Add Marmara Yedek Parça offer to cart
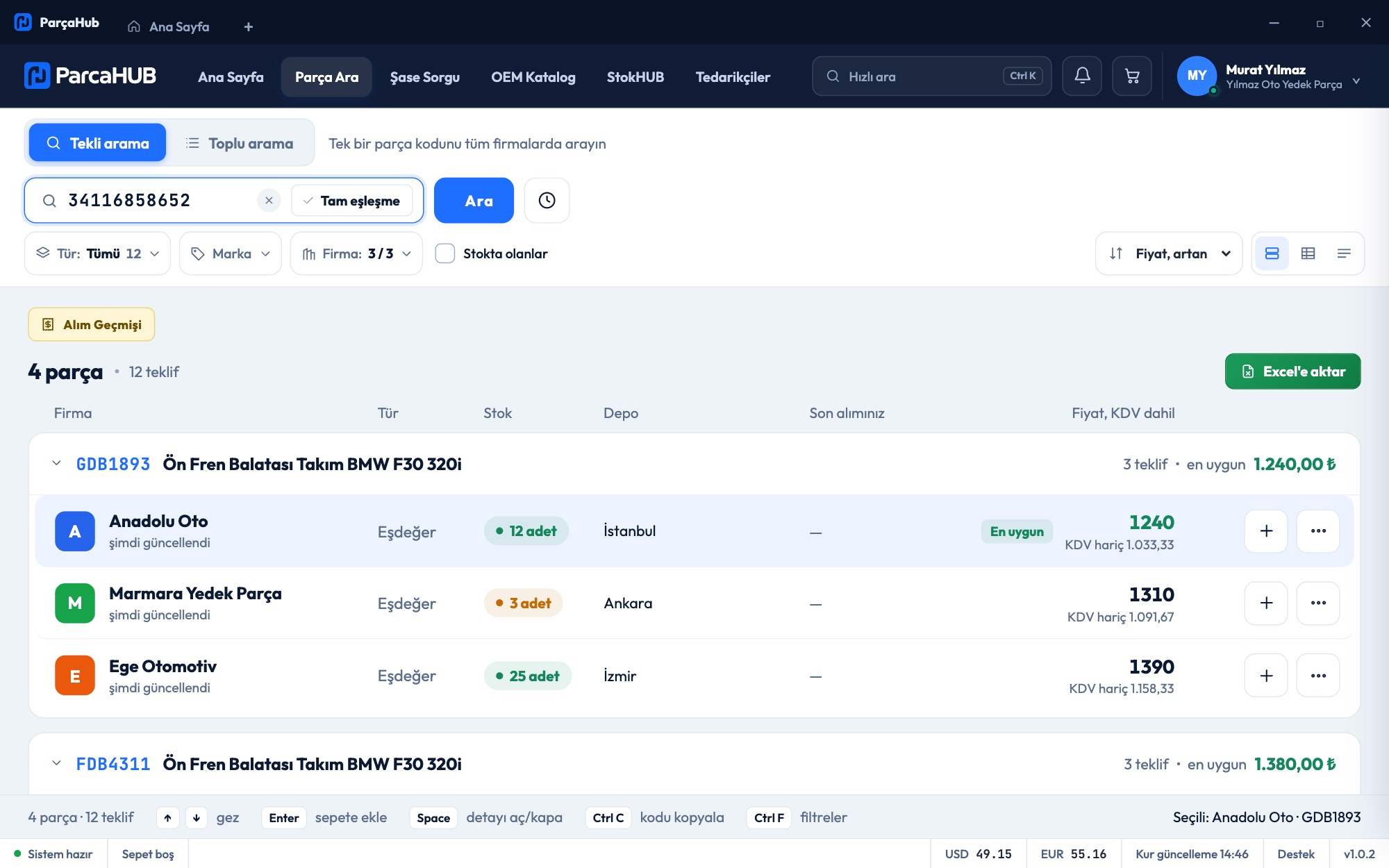 pos(1266,603)
